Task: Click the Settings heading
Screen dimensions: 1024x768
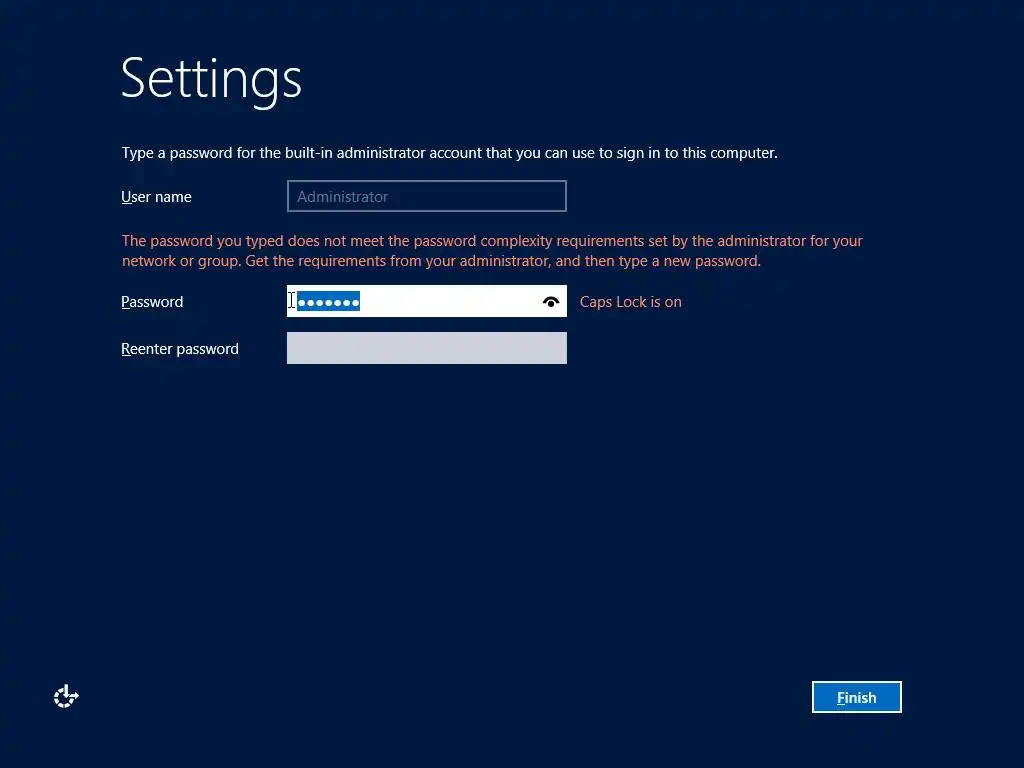Action: tap(211, 80)
